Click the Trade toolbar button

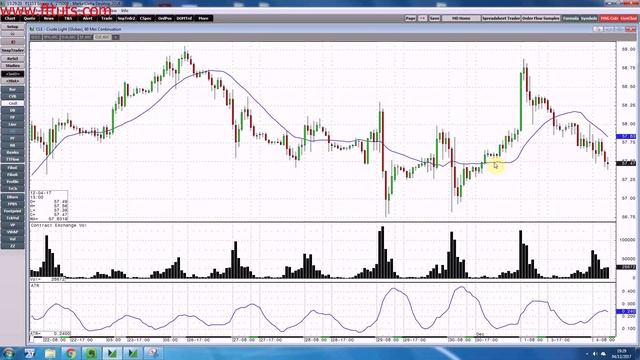[x=107, y=18]
